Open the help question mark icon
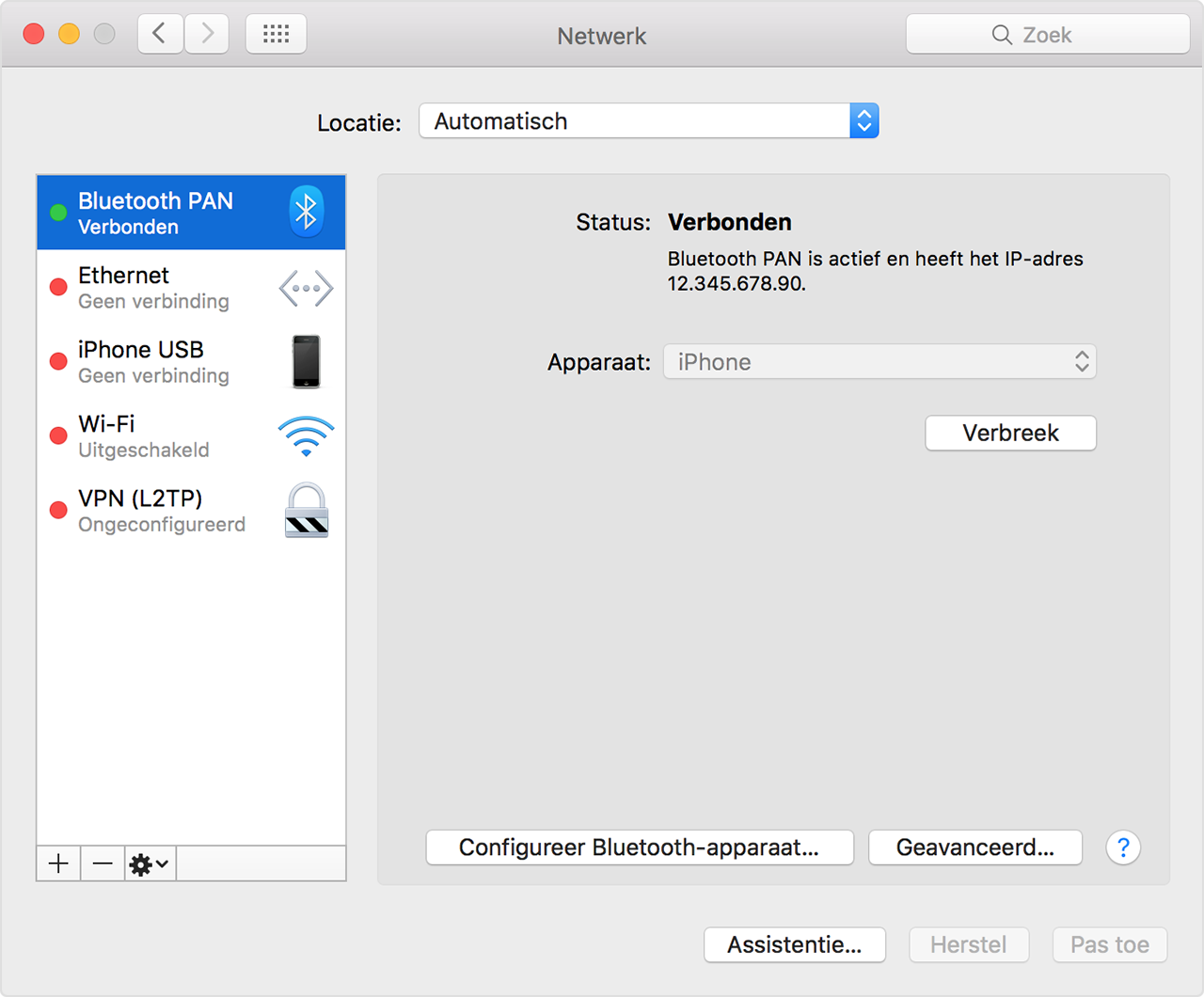The height and width of the screenshot is (997, 1204). tap(1123, 847)
